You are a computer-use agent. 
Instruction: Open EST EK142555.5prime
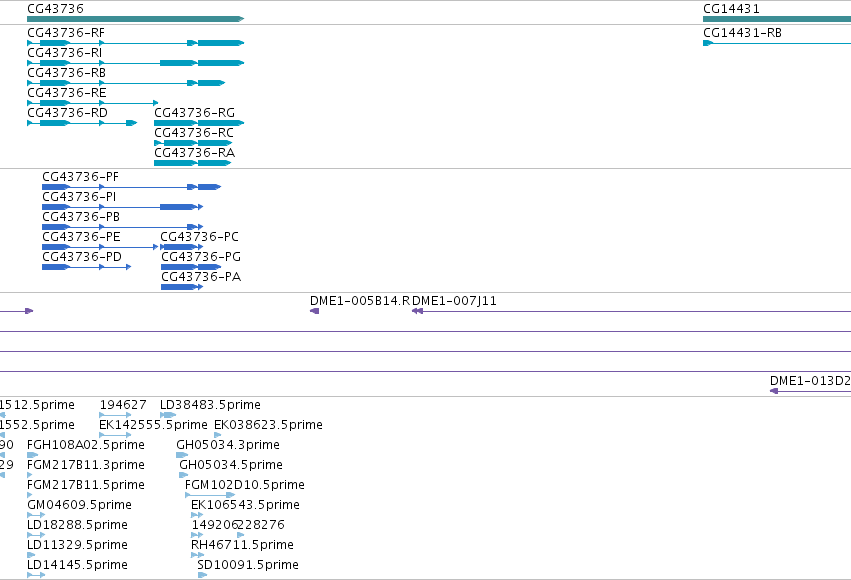(115, 436)
